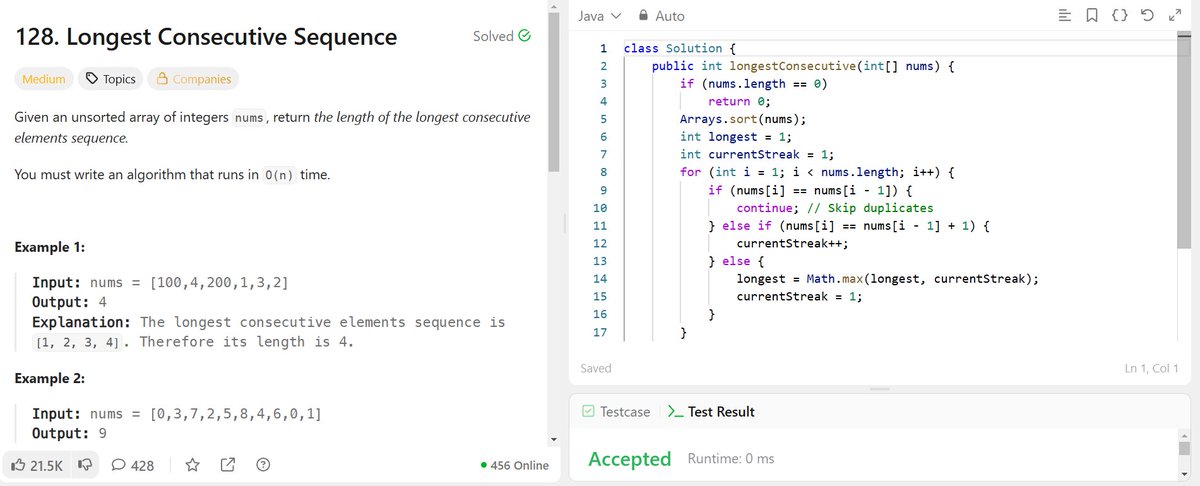Click the Solved green checkmark status
Screen dimensions: 1200x486
pos(502,37)
